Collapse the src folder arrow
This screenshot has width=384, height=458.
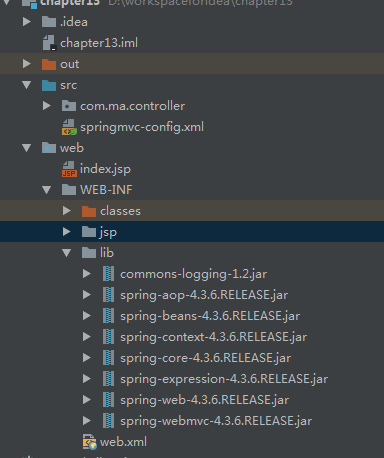click(x=27, y=85)
